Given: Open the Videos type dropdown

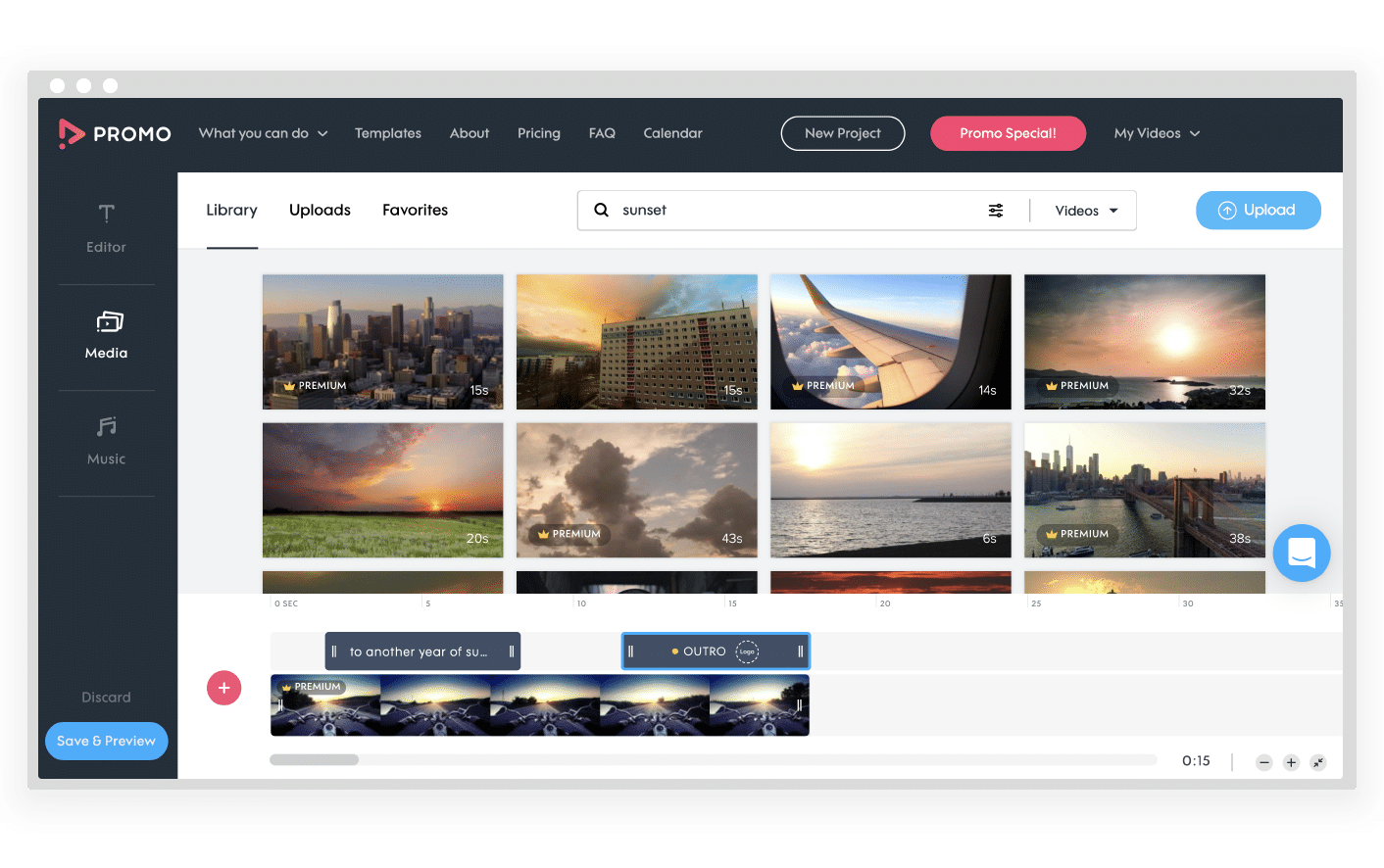Looking at the screenshot, I should (x=1084, y=210).
